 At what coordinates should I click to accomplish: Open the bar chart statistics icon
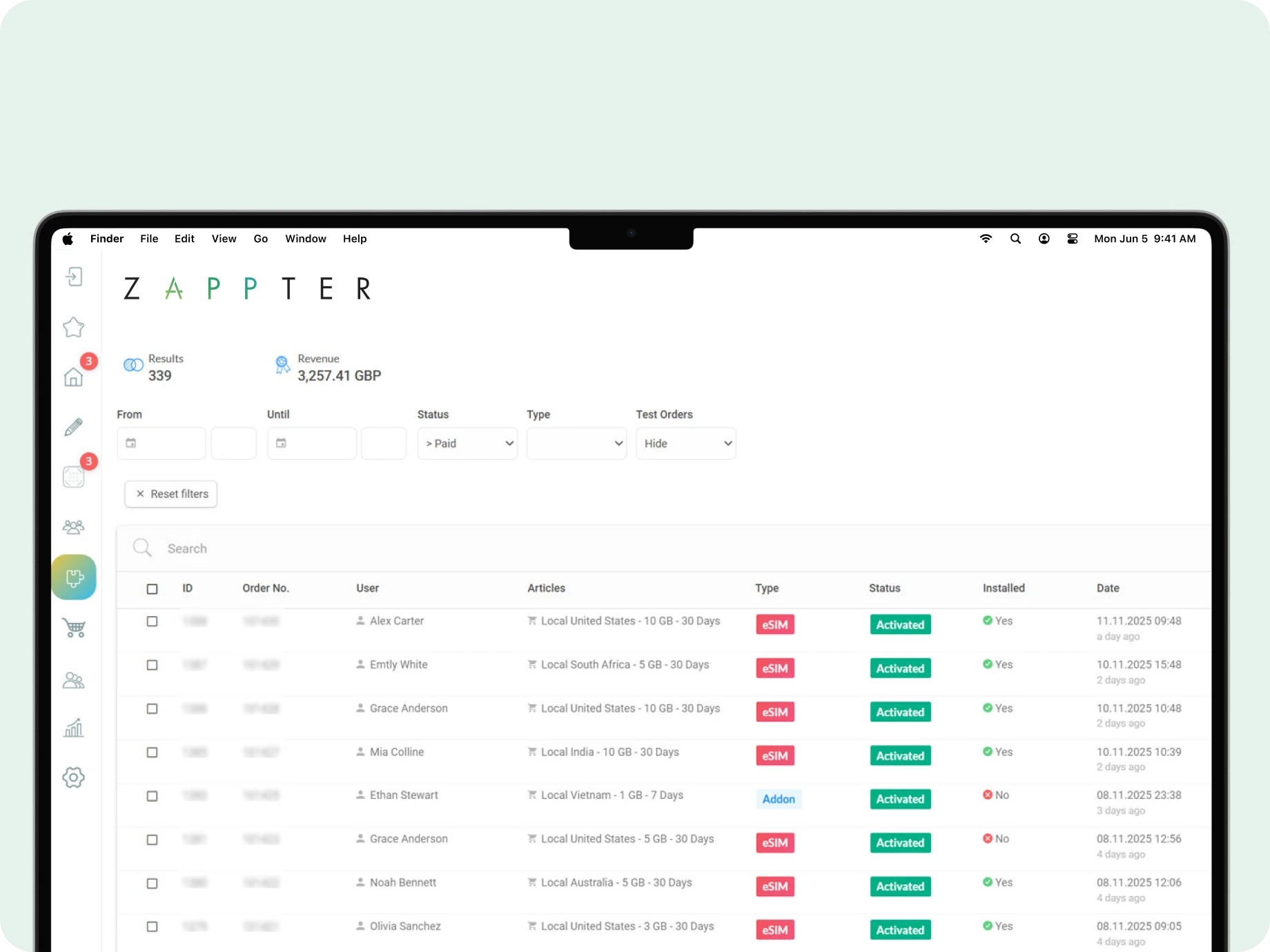tap(74, 728)
